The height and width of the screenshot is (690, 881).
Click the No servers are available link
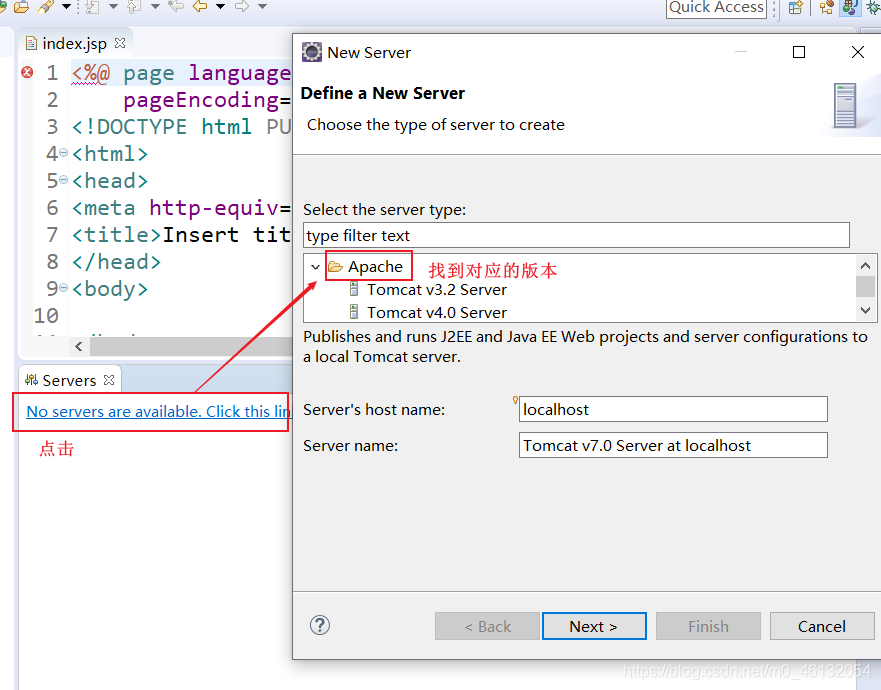(159, 411)
